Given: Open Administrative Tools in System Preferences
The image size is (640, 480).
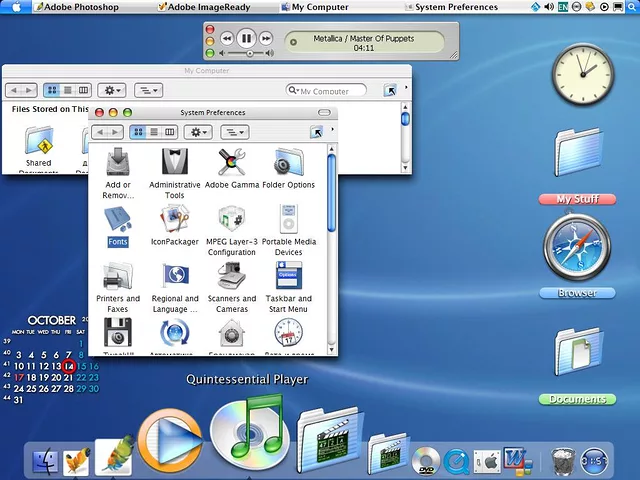Looking at the screenshot, I should click(x=175, y=163).
